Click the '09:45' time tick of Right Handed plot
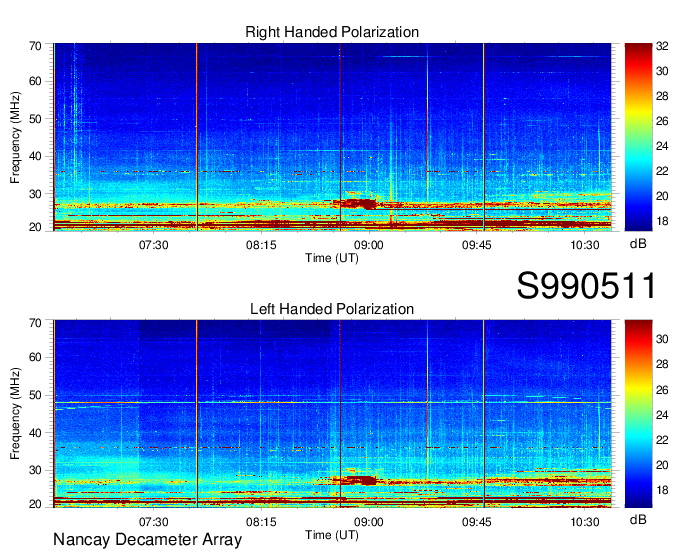 477,245
